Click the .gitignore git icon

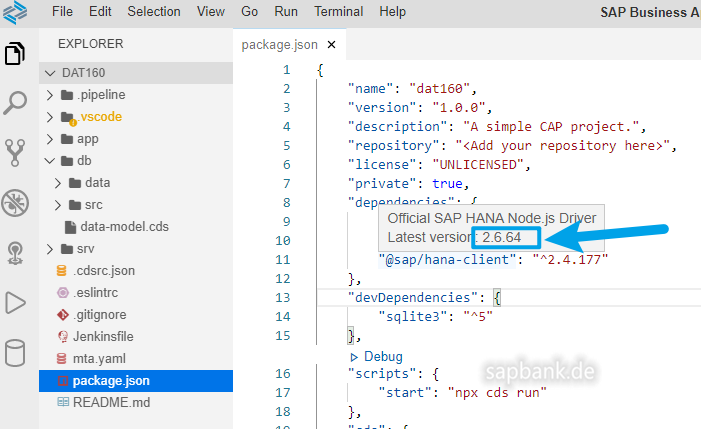pyautogui.click(x=63, y=315)
